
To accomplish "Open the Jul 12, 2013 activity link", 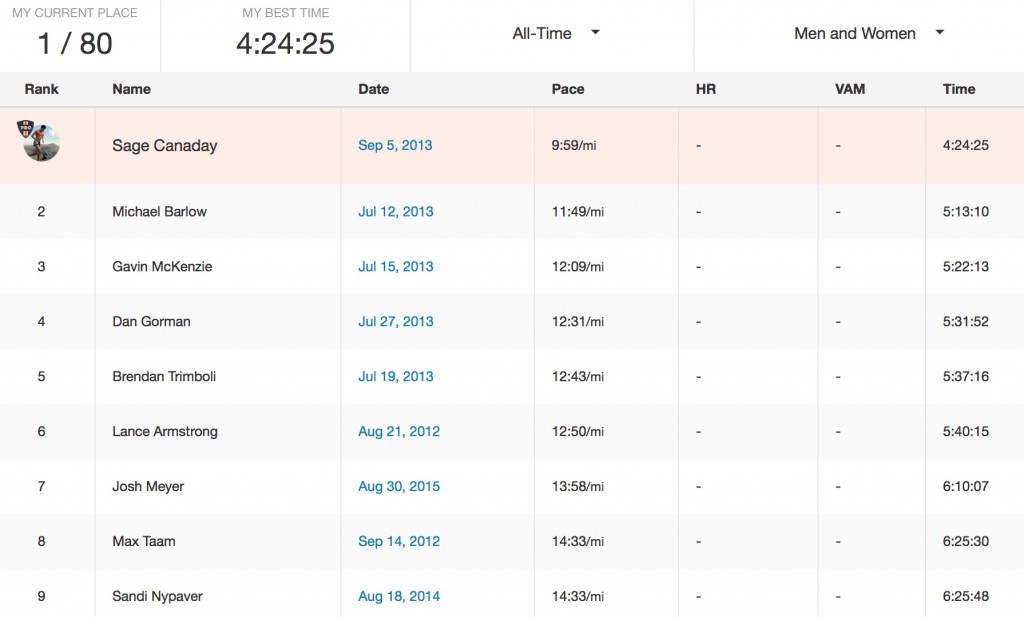I will pyautogui.click(x=395, y=212).
